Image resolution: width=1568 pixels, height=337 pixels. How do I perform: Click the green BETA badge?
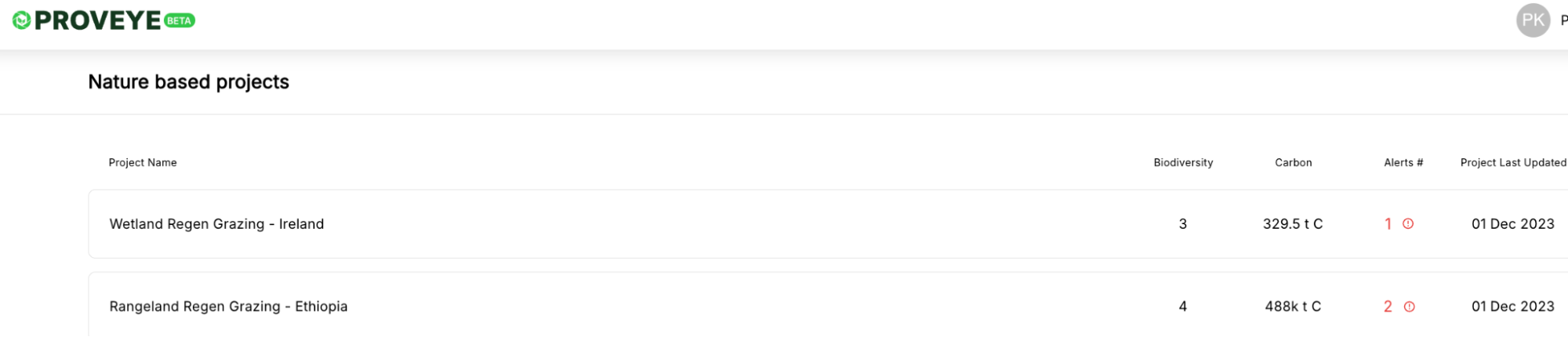point(180,20)
